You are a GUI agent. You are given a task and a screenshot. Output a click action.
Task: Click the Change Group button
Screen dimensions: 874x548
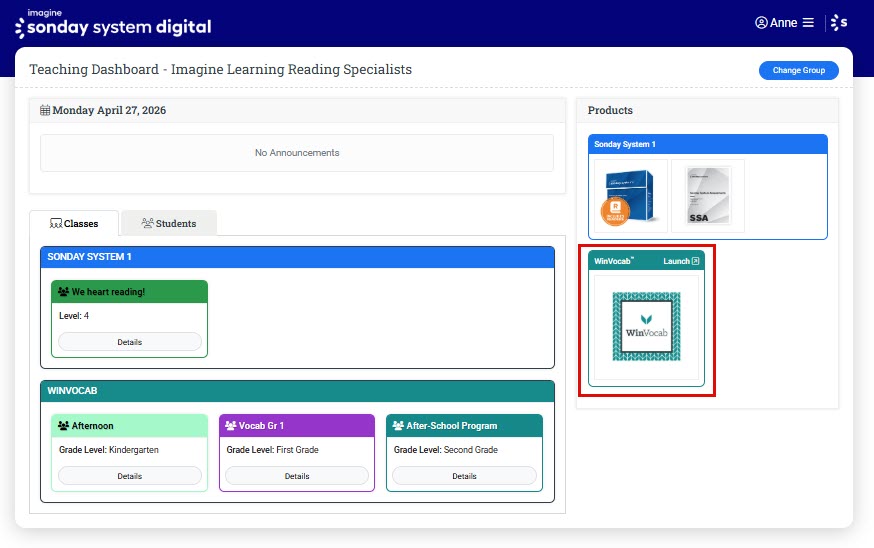click(798, 70)
